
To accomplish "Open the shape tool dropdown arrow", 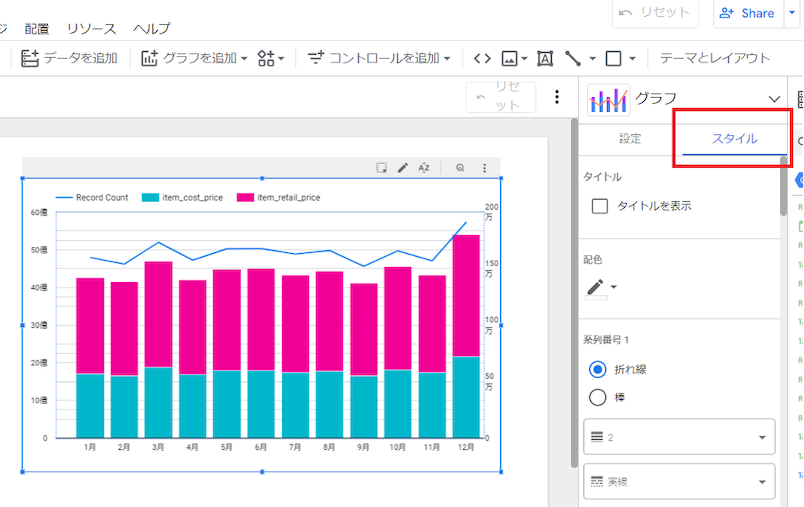I will (632, 58).
